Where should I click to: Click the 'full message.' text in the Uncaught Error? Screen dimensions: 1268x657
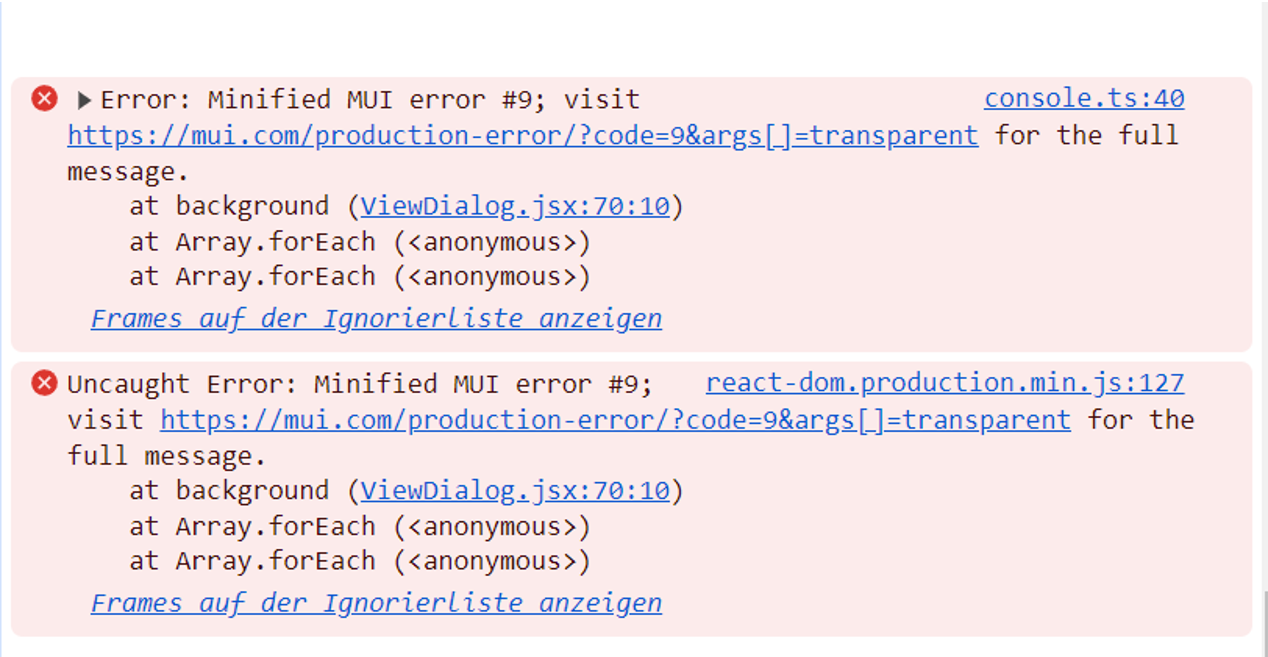click(167, 456)
